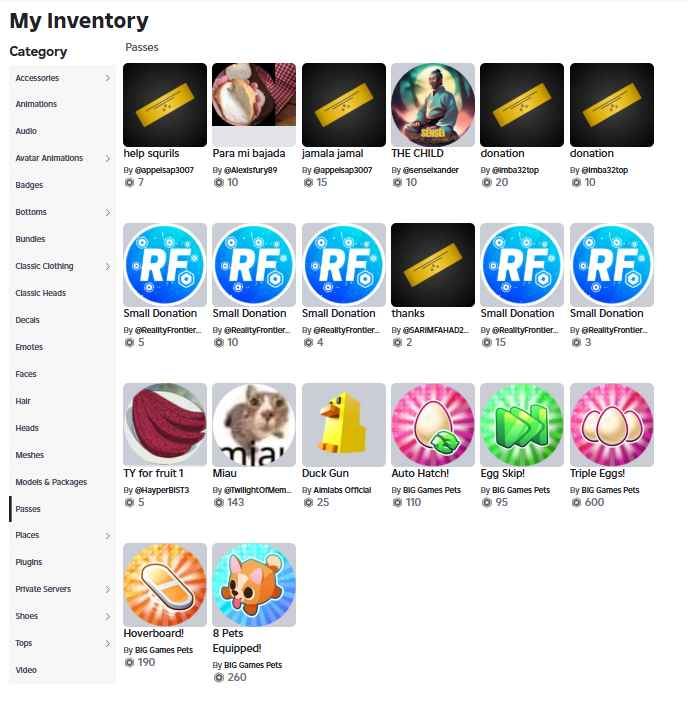Switch to the Emotes category
688x701 pixels.
[x=30, y=347]
